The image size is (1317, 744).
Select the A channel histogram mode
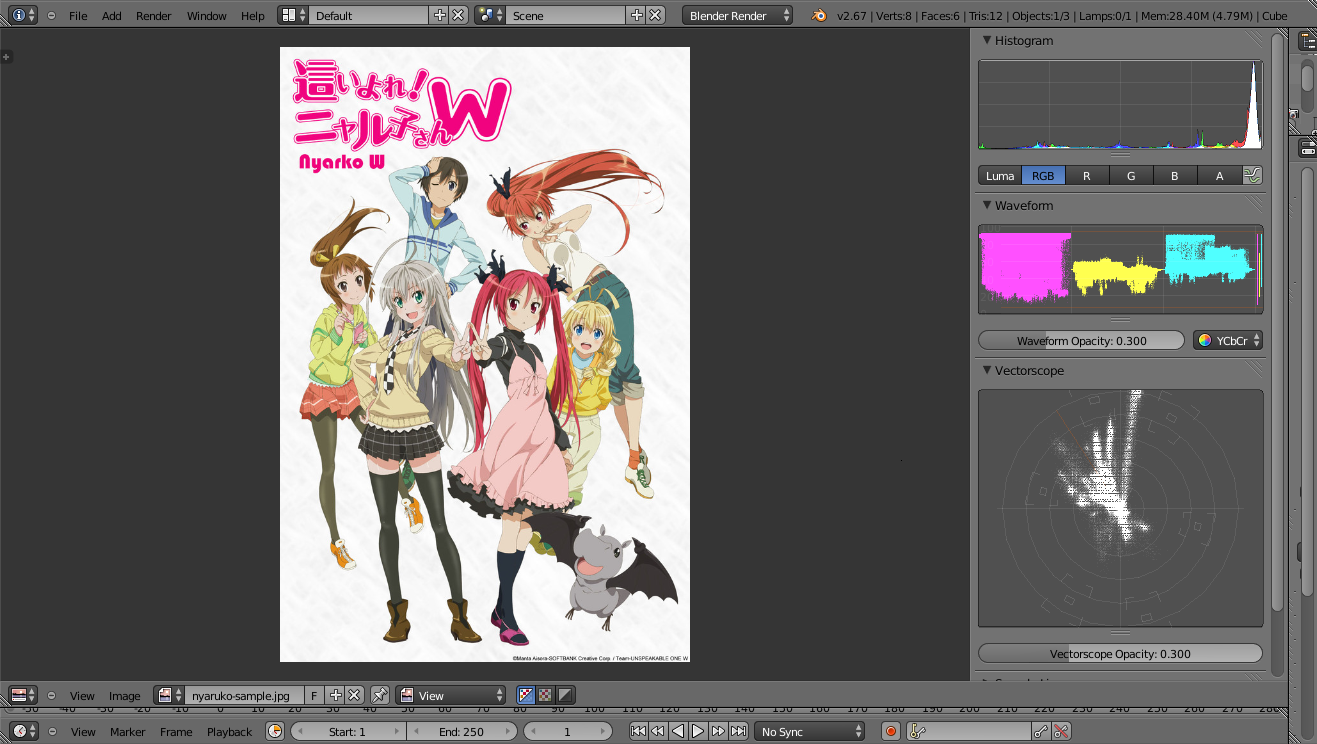point(1219,175)
